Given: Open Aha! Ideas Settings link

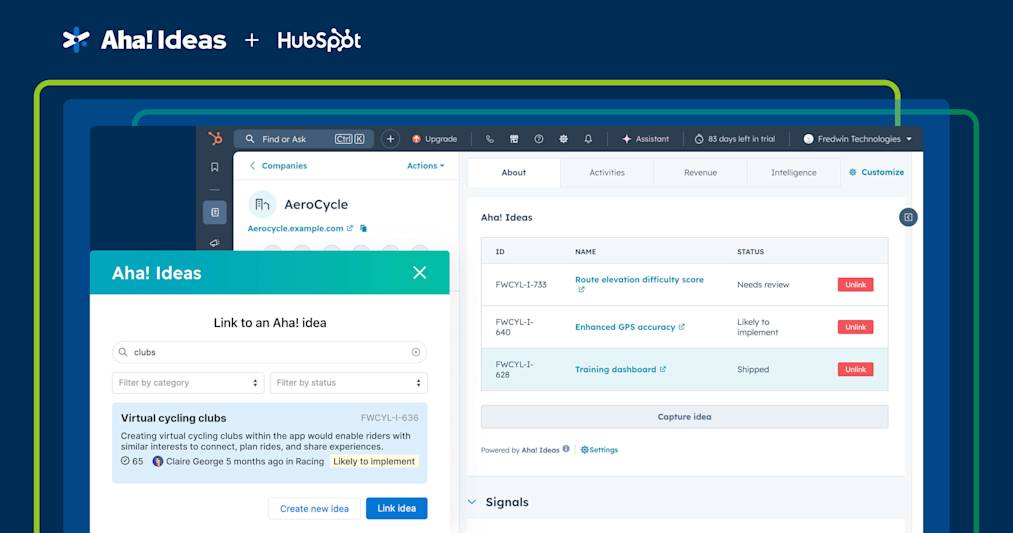Looking at the screenshot, I should pos(599,450).
